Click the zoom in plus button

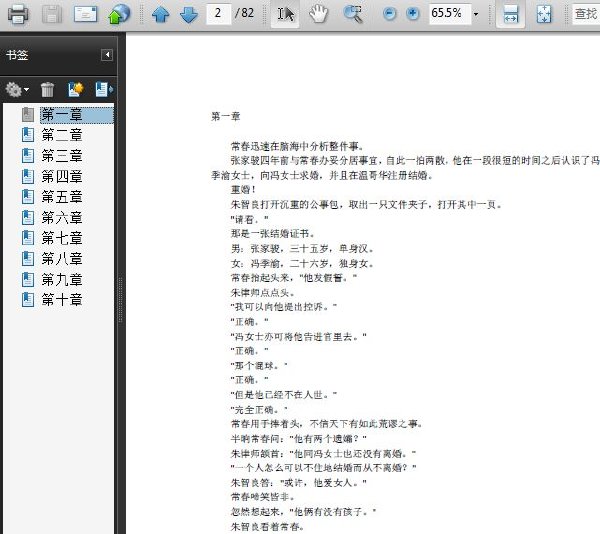[x=412, y=14]
